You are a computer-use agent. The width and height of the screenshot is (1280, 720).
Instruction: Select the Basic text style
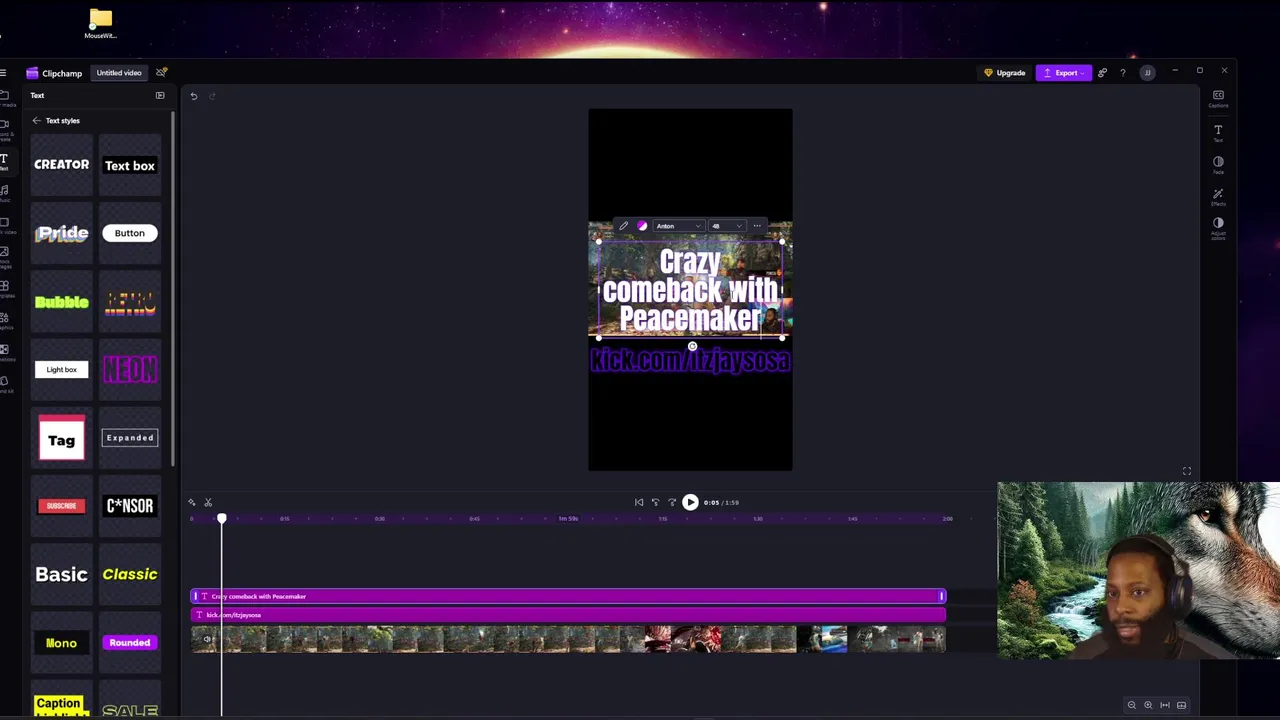62,574
